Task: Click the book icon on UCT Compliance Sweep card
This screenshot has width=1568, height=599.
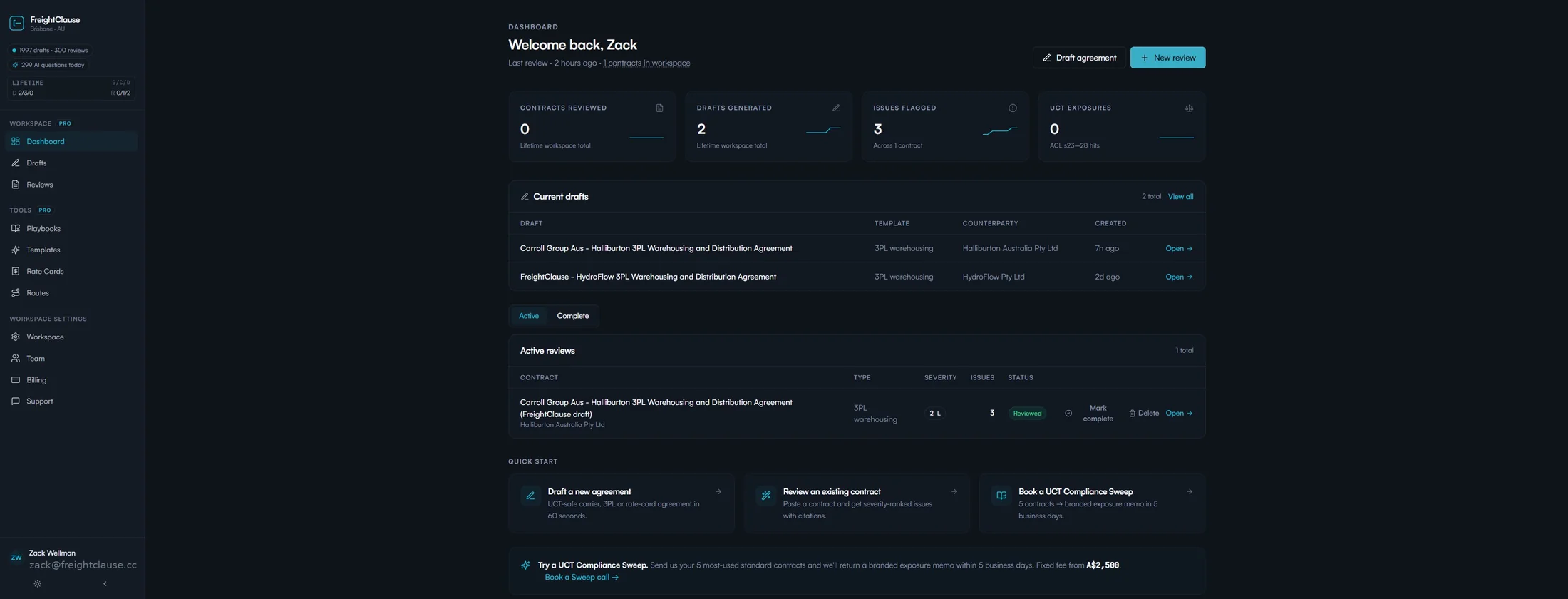Action: (x=1001, y=496)
